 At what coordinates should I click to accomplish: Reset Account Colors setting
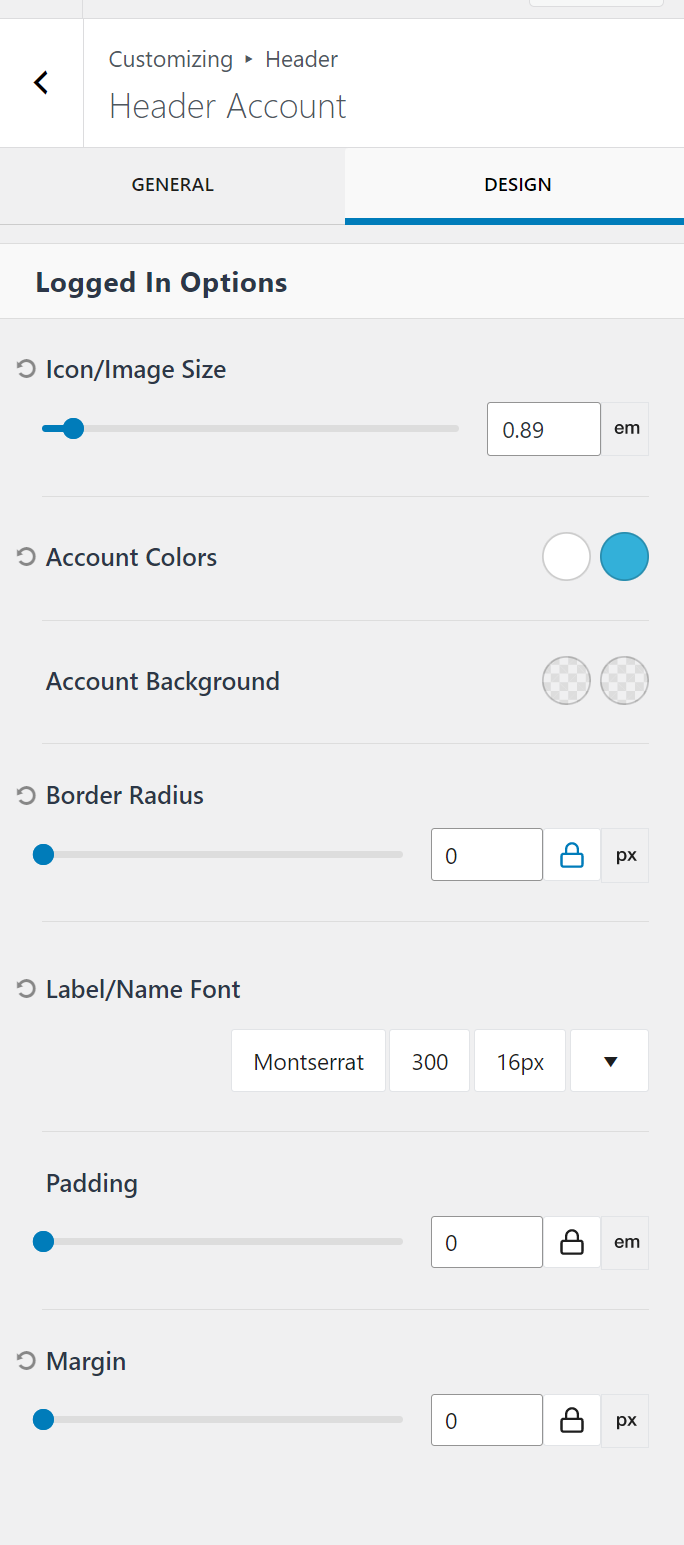(x=26, y=557)
